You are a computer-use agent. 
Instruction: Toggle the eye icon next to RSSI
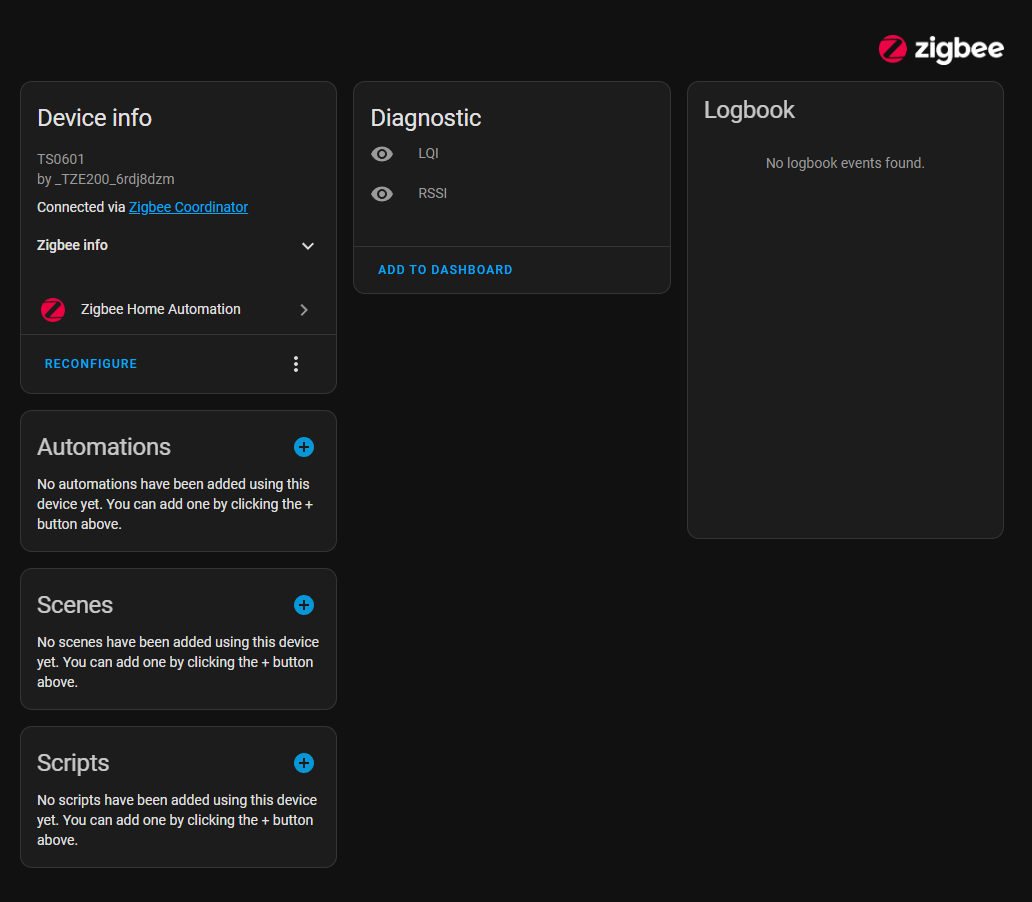point(382,194)
